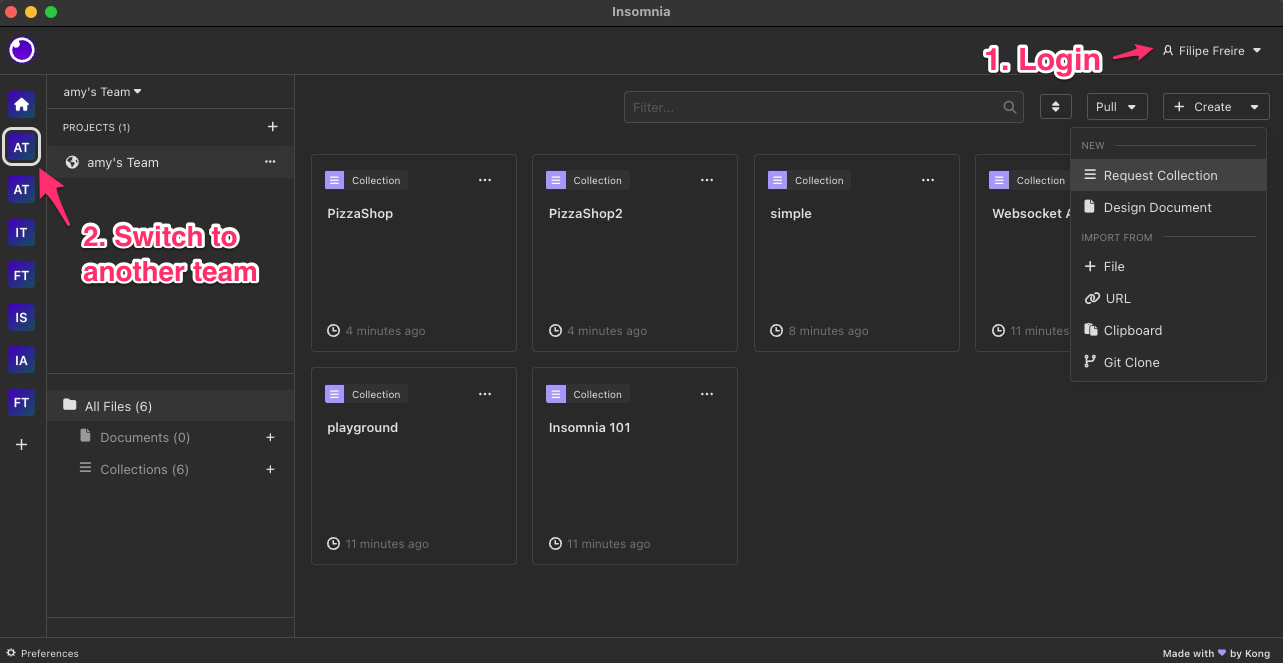Follow the Made with ♥ by Kong link

click(1218, 653)
